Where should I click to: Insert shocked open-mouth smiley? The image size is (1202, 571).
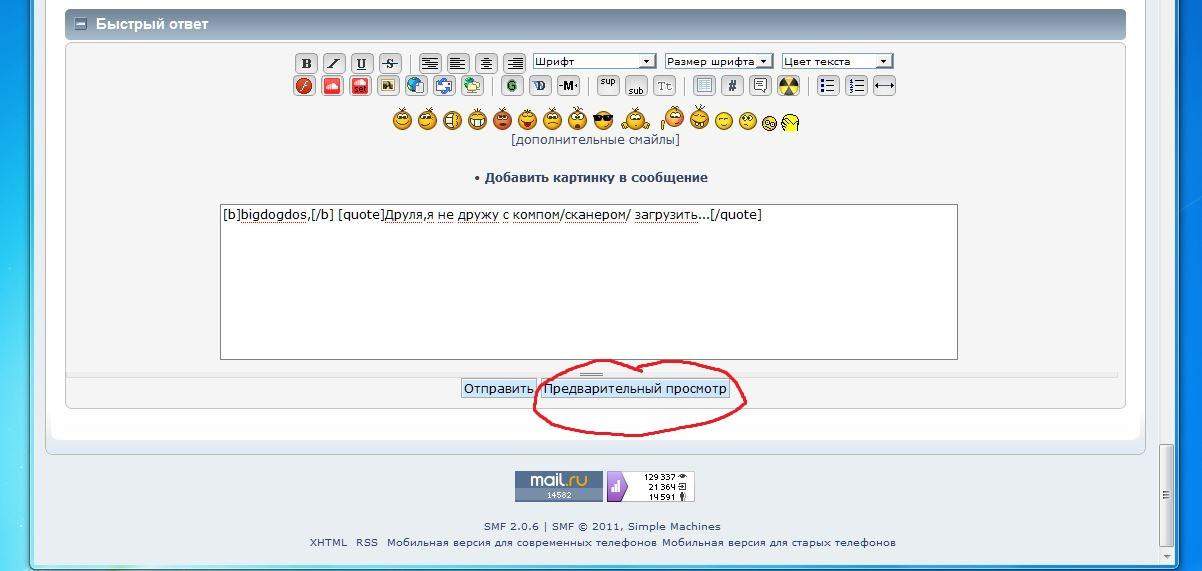577,120
